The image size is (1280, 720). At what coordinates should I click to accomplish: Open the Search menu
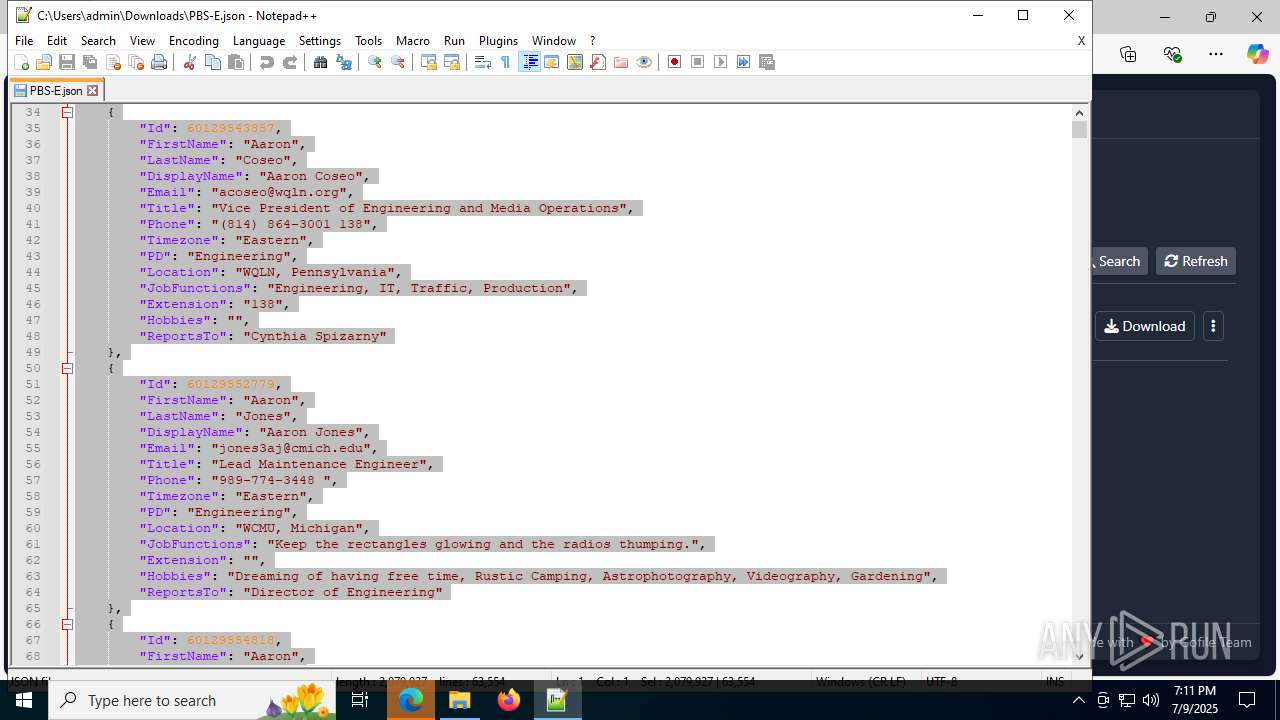coord(98,40)
